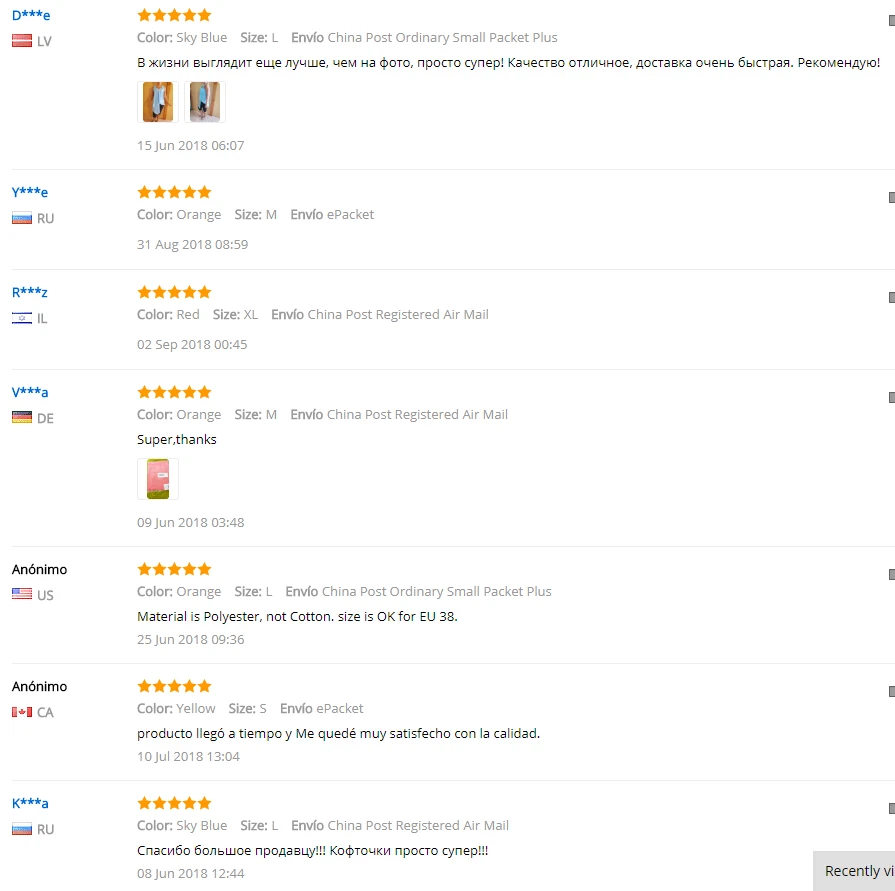Click the Canada flag under second Anónimo
Screen dimensions: 895x891
coord(22,712)
